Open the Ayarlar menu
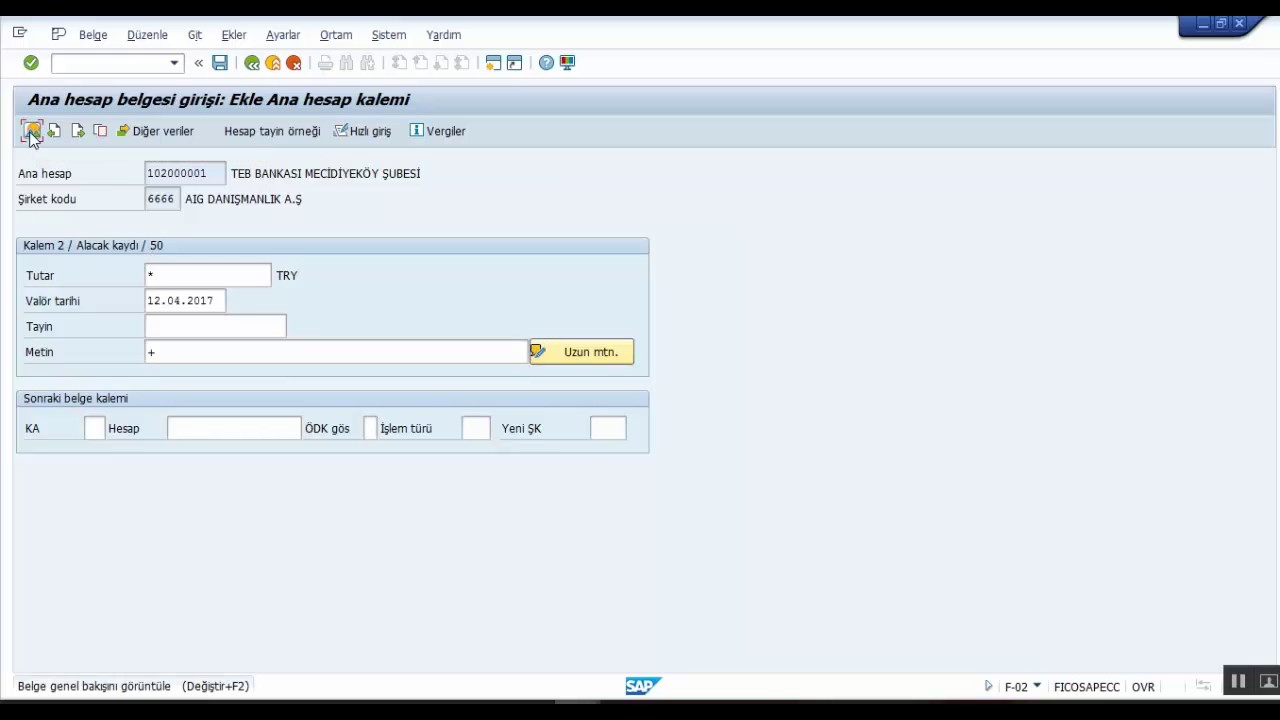 click(x=283, y=35)
